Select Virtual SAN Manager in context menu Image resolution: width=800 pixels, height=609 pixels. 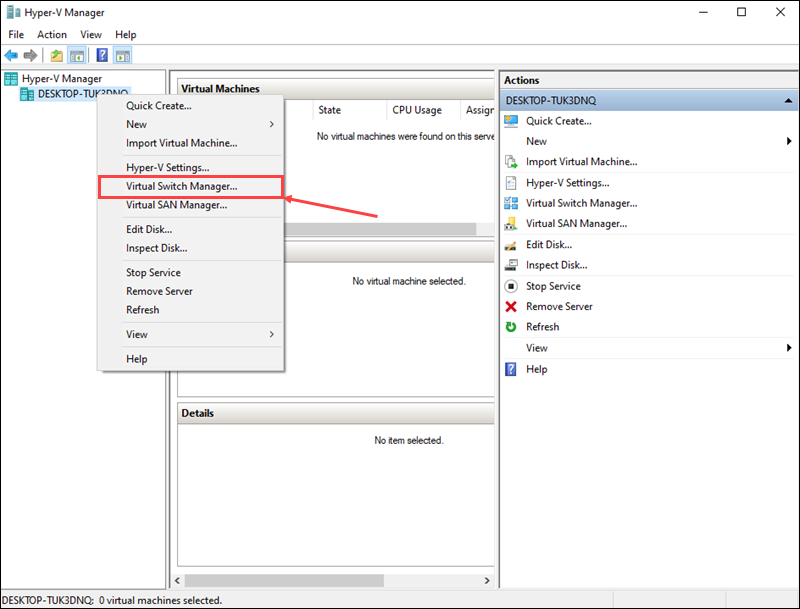click(190, 205)
